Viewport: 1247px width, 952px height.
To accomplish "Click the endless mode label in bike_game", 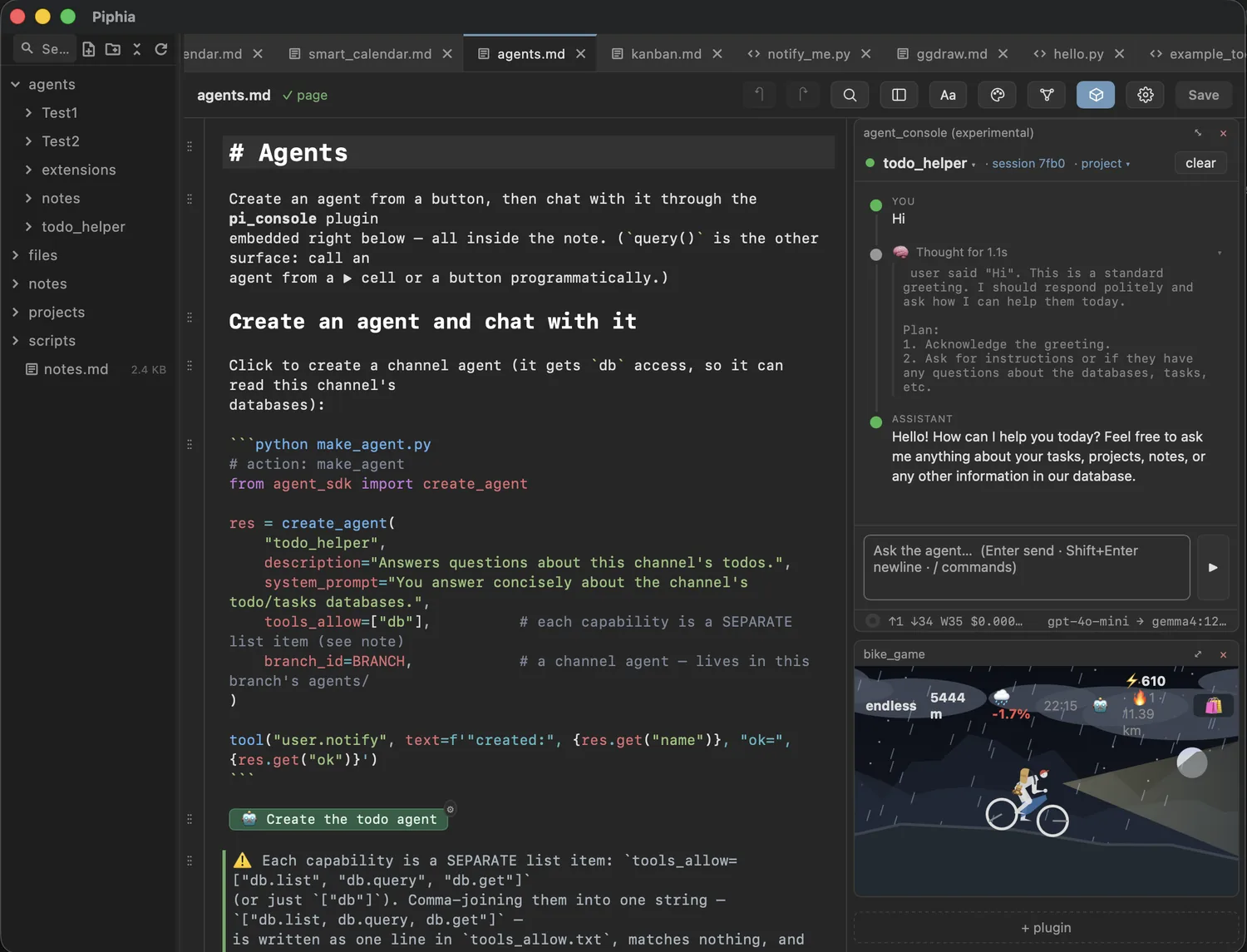I will pyautogui.click(x=890, y=706).
